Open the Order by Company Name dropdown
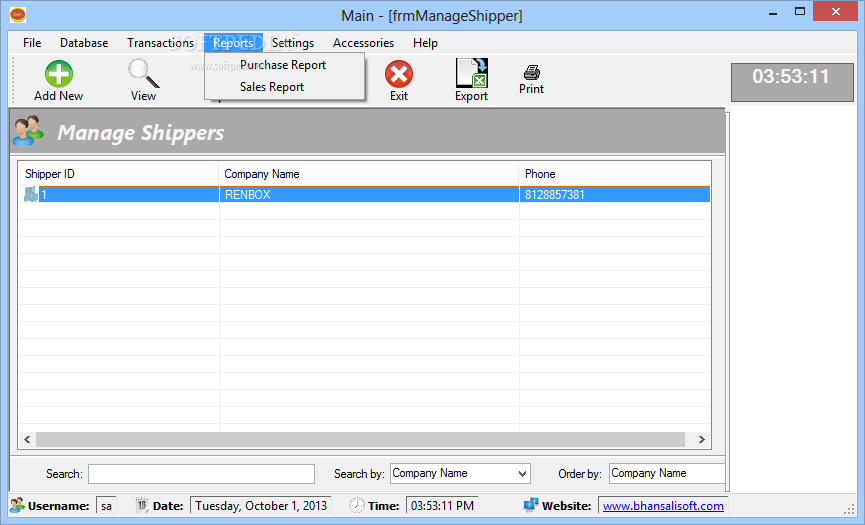Screen dimensions: 865x525 coord(667,474)
